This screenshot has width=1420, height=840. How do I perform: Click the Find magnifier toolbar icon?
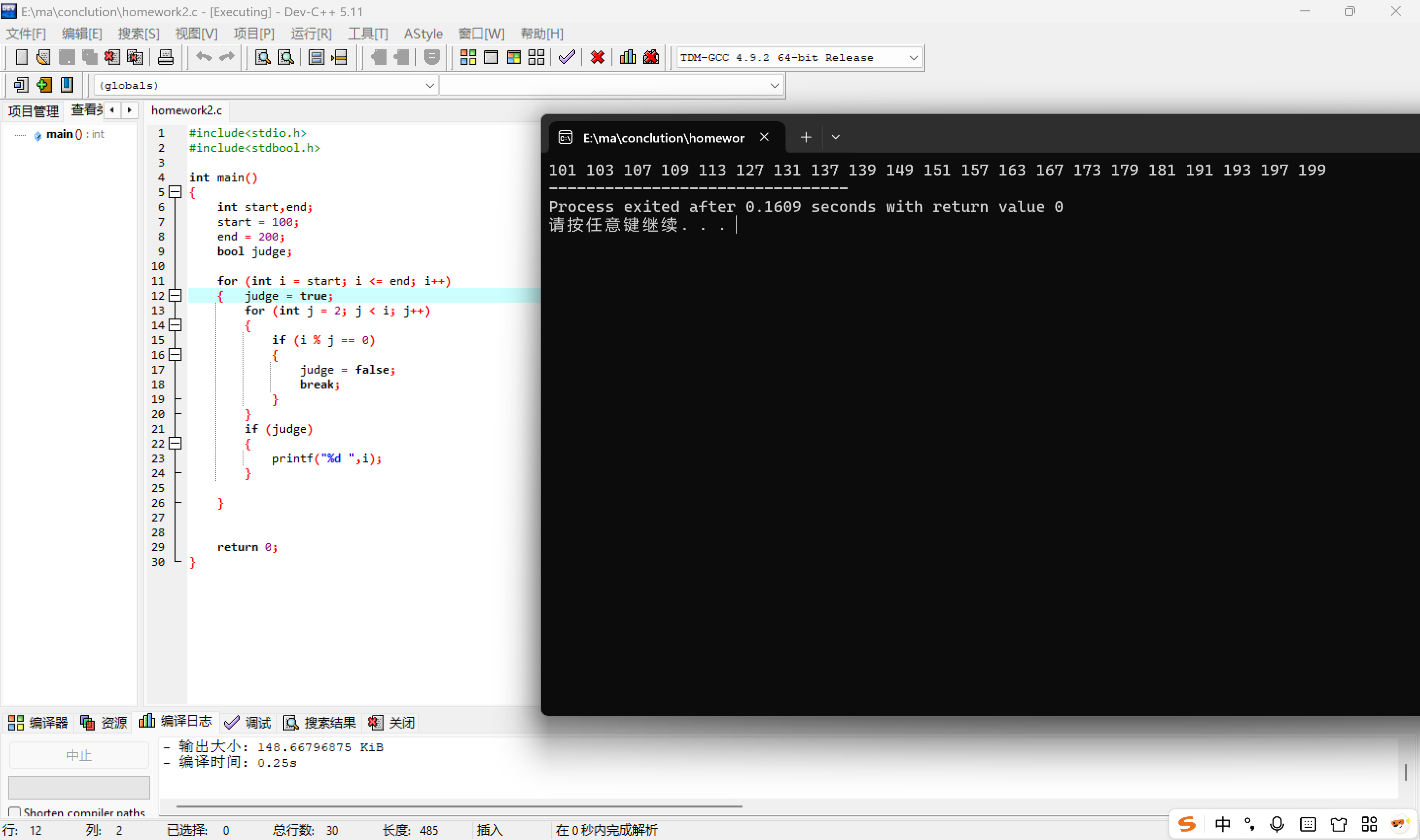pyautogui.click(x=263, y=57)
